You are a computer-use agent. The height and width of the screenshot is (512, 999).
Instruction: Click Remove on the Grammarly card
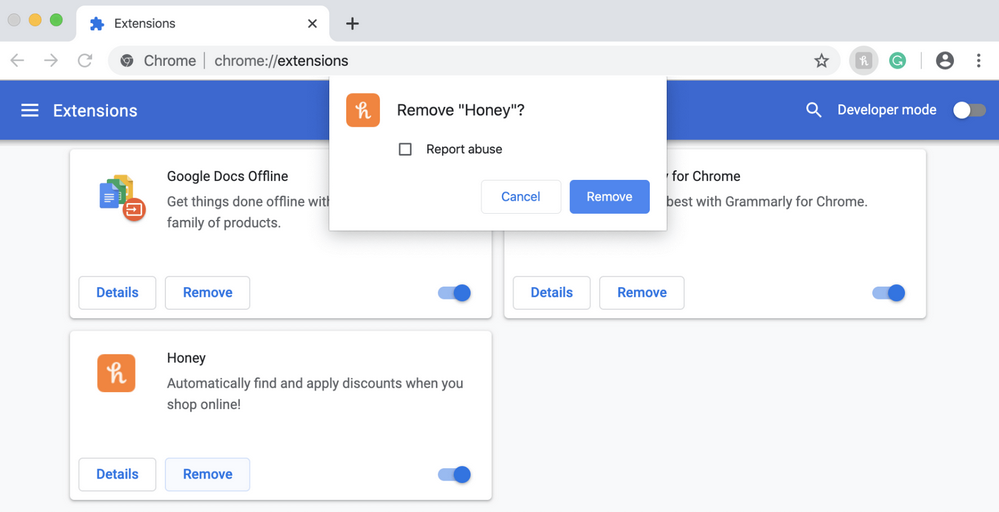pos(642,293)
